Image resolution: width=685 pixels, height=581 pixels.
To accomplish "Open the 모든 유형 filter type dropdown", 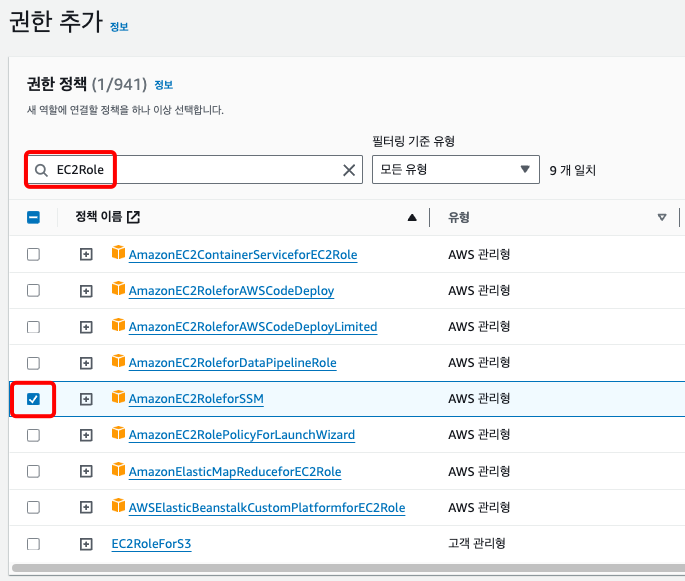I will [x=455, y=170].
